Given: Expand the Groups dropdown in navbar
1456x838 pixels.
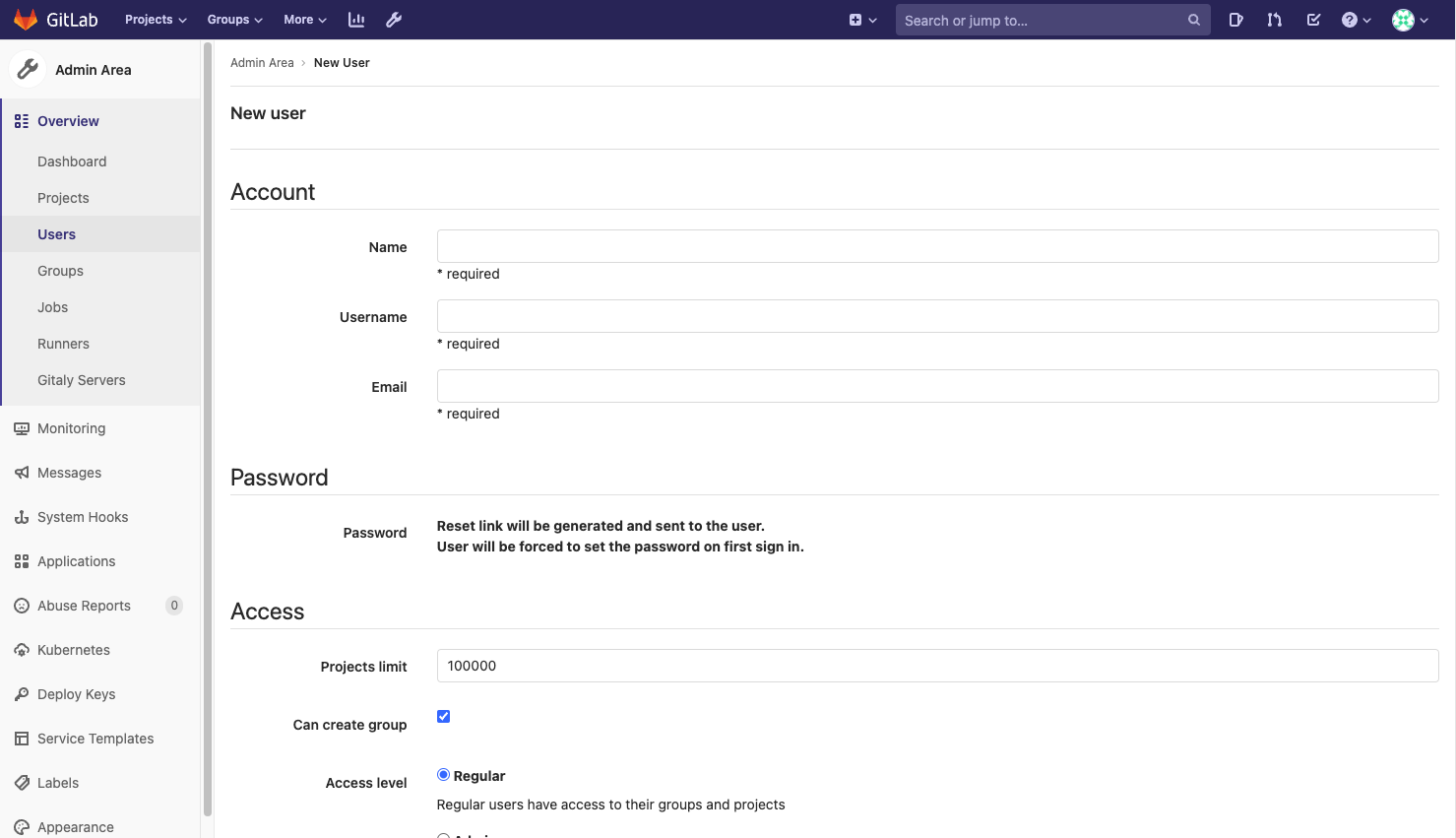Looking at the screenshot, I should (x=234, y=20).
